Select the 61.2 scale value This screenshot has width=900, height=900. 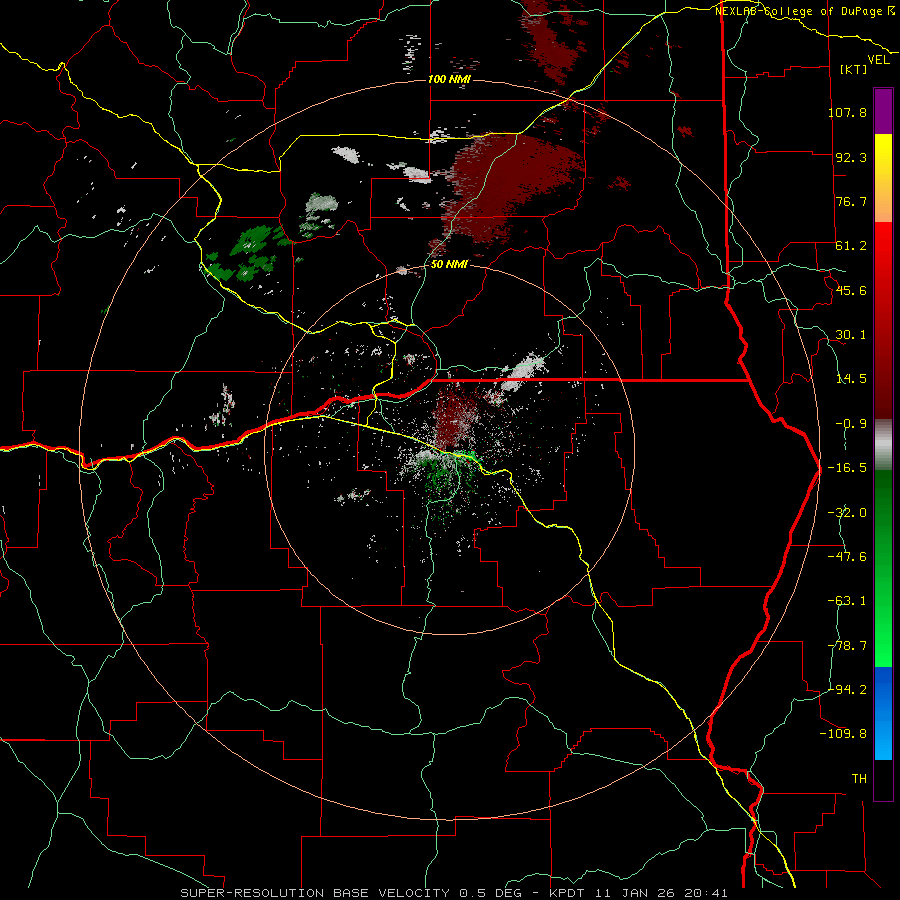(851, 246)
